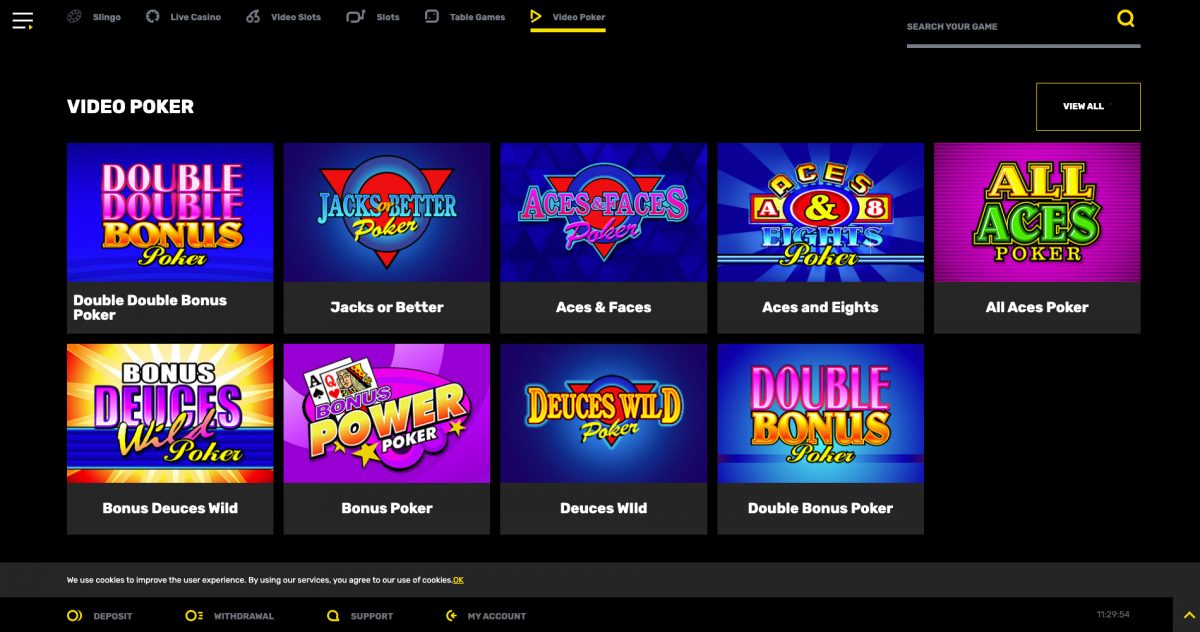Open Jacks or Better Poker thumbnail
Viewport: 1200px width, 632px height.
click(387, 212)
